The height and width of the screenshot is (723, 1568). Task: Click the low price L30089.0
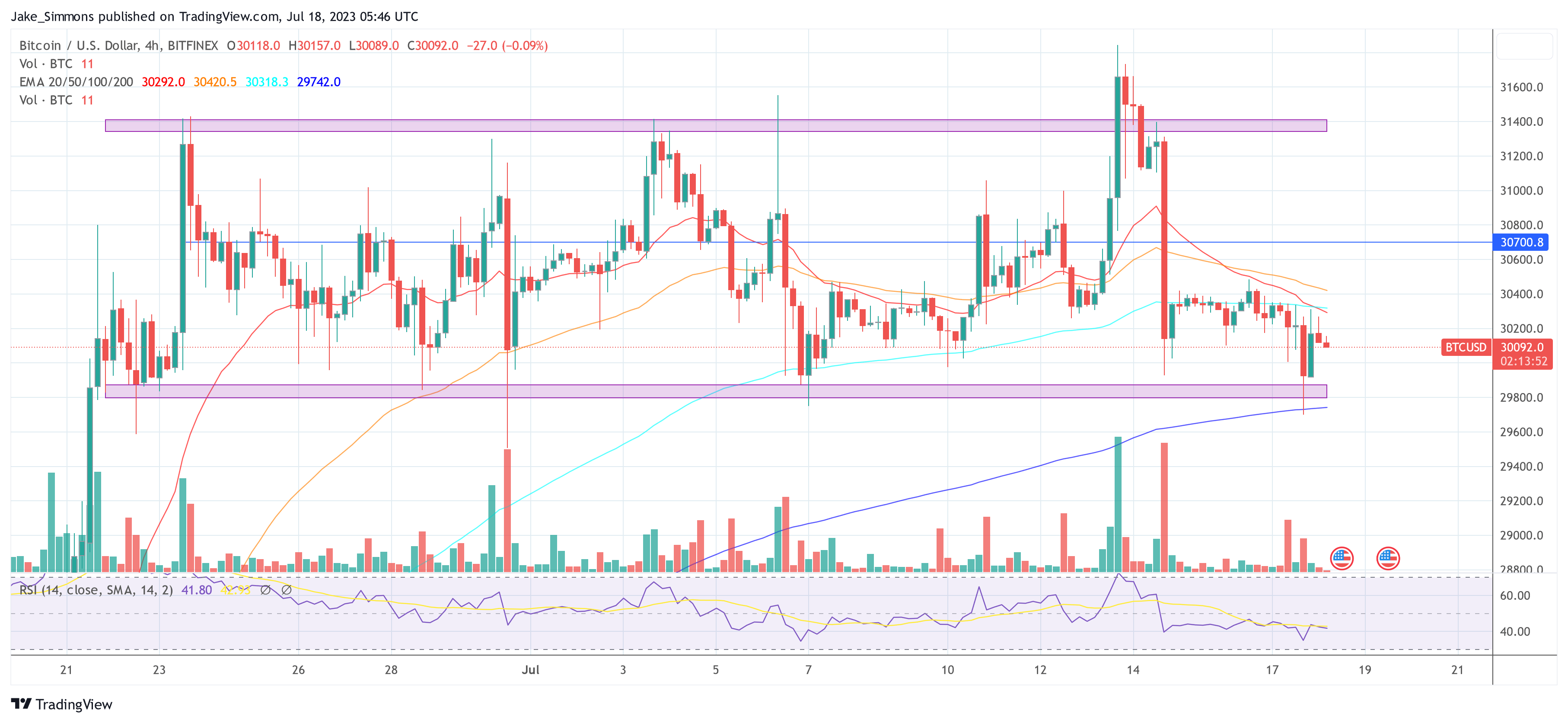click(374, 46)
